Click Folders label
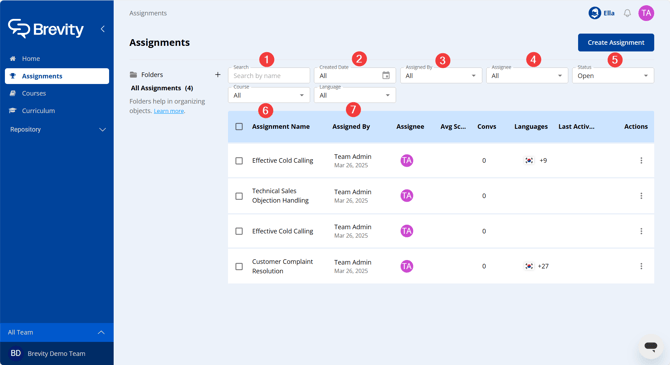The image size is (670, 365). click(152, 75)
